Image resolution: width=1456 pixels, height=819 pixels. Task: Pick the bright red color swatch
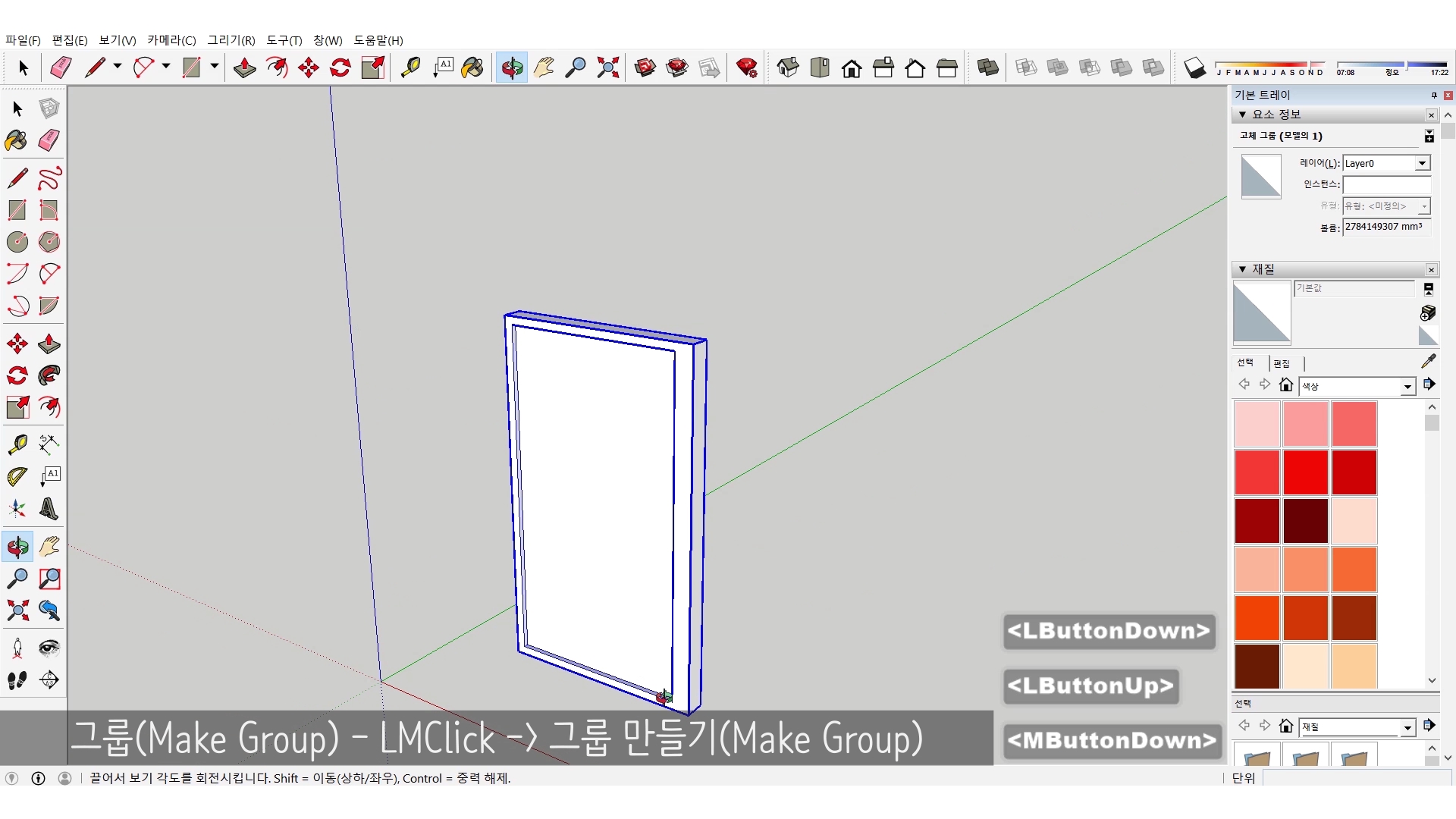coord(1305,472)
